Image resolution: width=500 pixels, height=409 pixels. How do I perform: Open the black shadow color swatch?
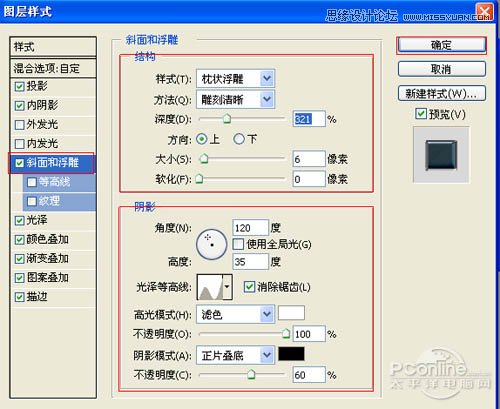coord(291,354)
